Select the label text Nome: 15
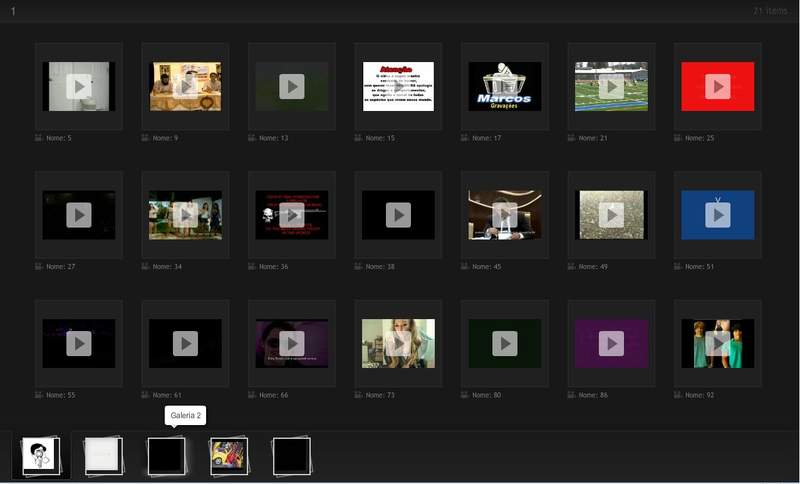800x484 pixels. pyautogui.click(x=380, y=138)
